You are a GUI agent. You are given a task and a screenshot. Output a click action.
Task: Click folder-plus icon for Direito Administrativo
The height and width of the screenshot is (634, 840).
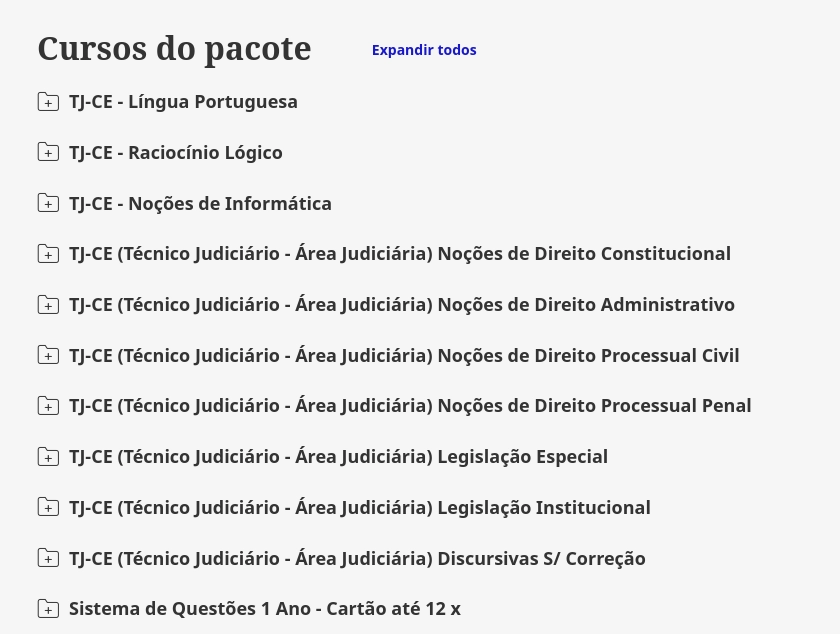[48, 305]
